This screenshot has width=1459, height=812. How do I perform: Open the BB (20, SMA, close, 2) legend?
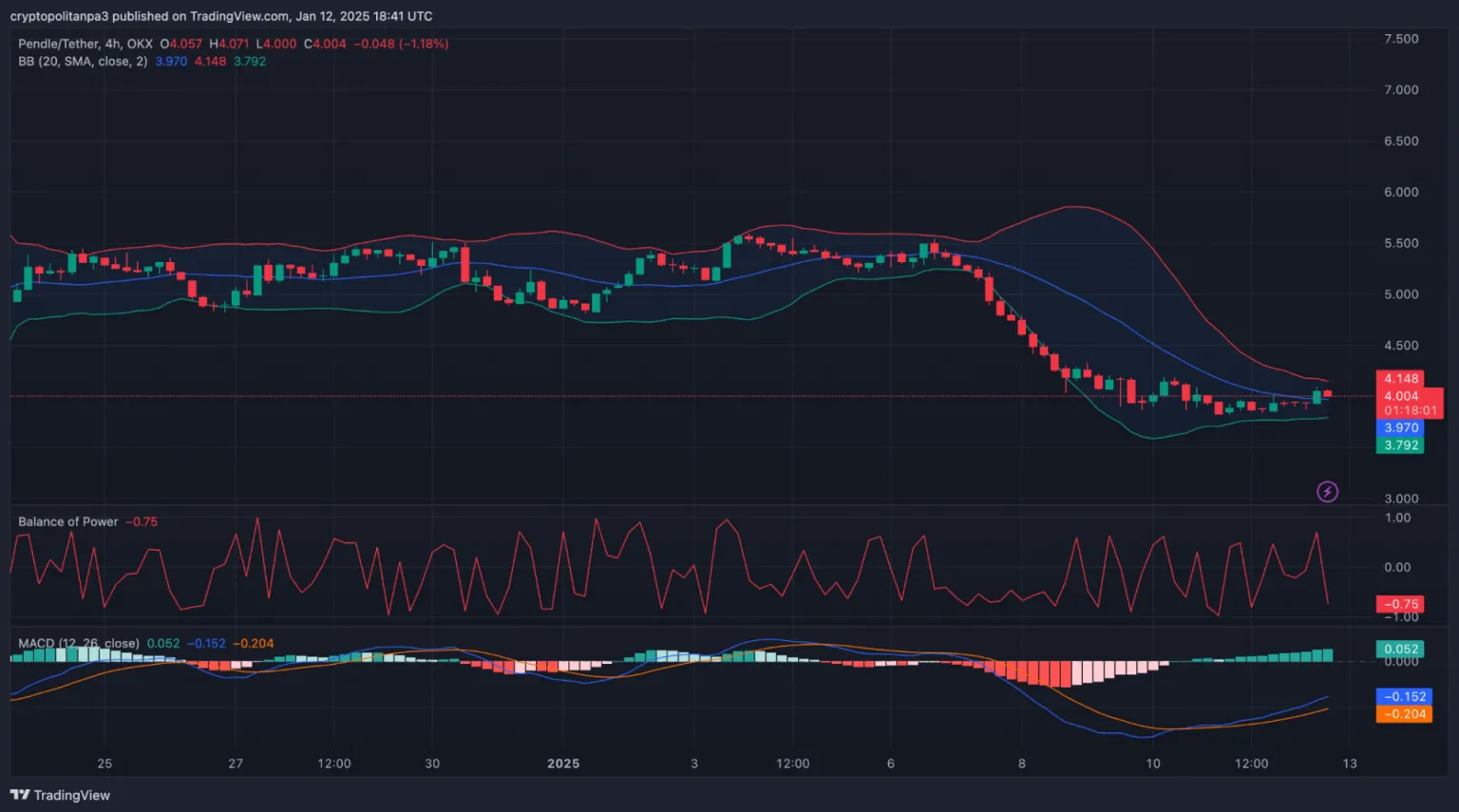click(83, 61)
